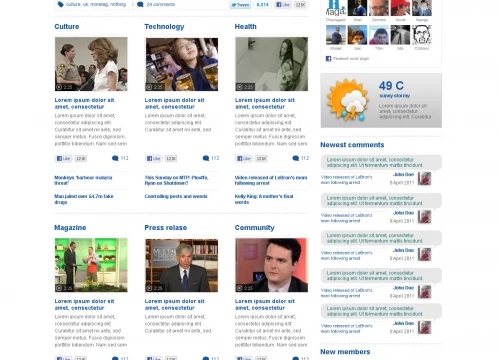
Task: Open 'Video released of LeBron's mom' Health link
Action: (271, 180)
